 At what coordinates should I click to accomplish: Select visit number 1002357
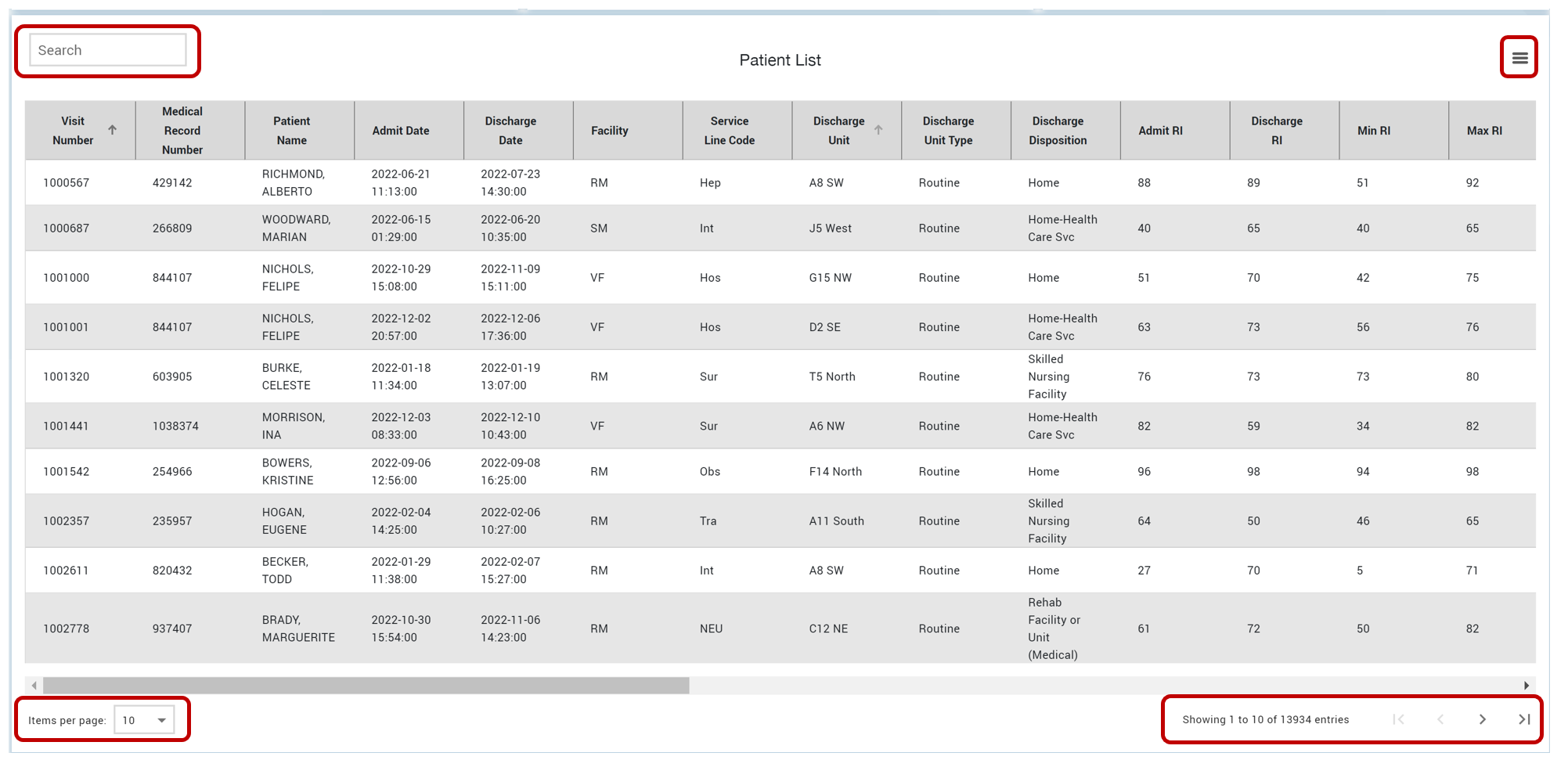(x=66, y=520)
